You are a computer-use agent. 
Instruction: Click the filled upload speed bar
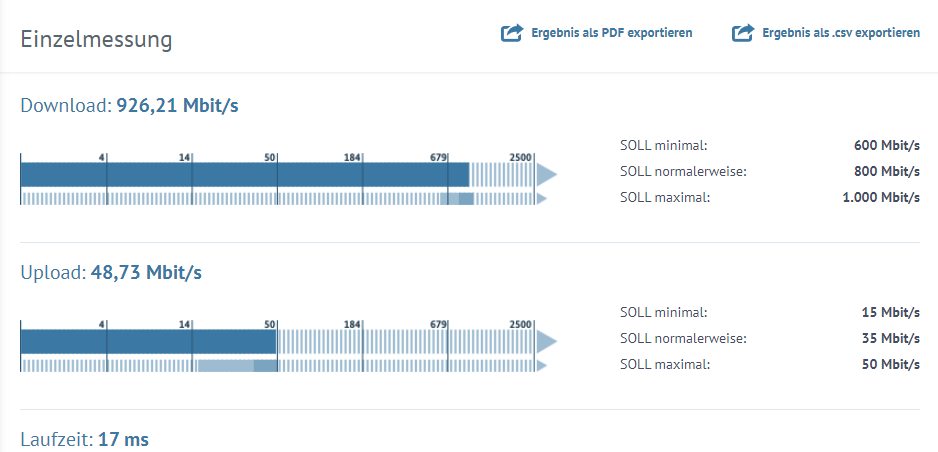148,342
